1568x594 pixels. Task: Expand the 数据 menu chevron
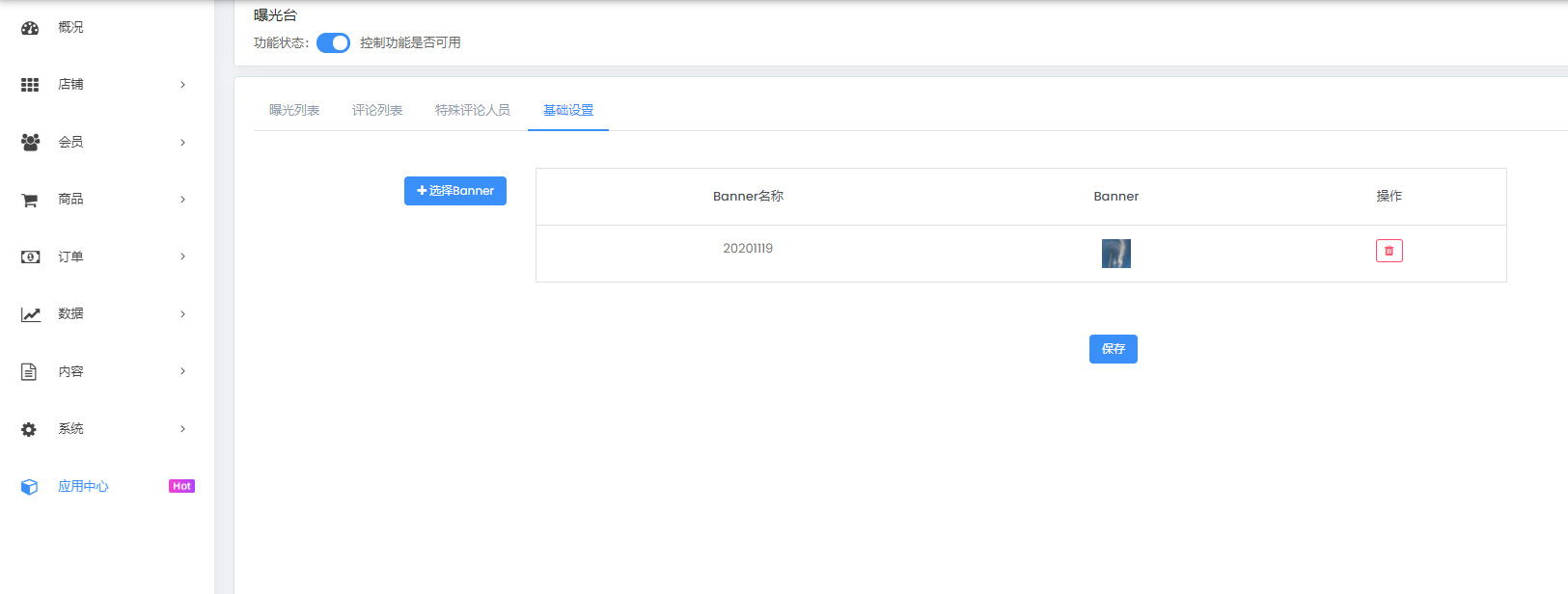[x=182, y=314]
